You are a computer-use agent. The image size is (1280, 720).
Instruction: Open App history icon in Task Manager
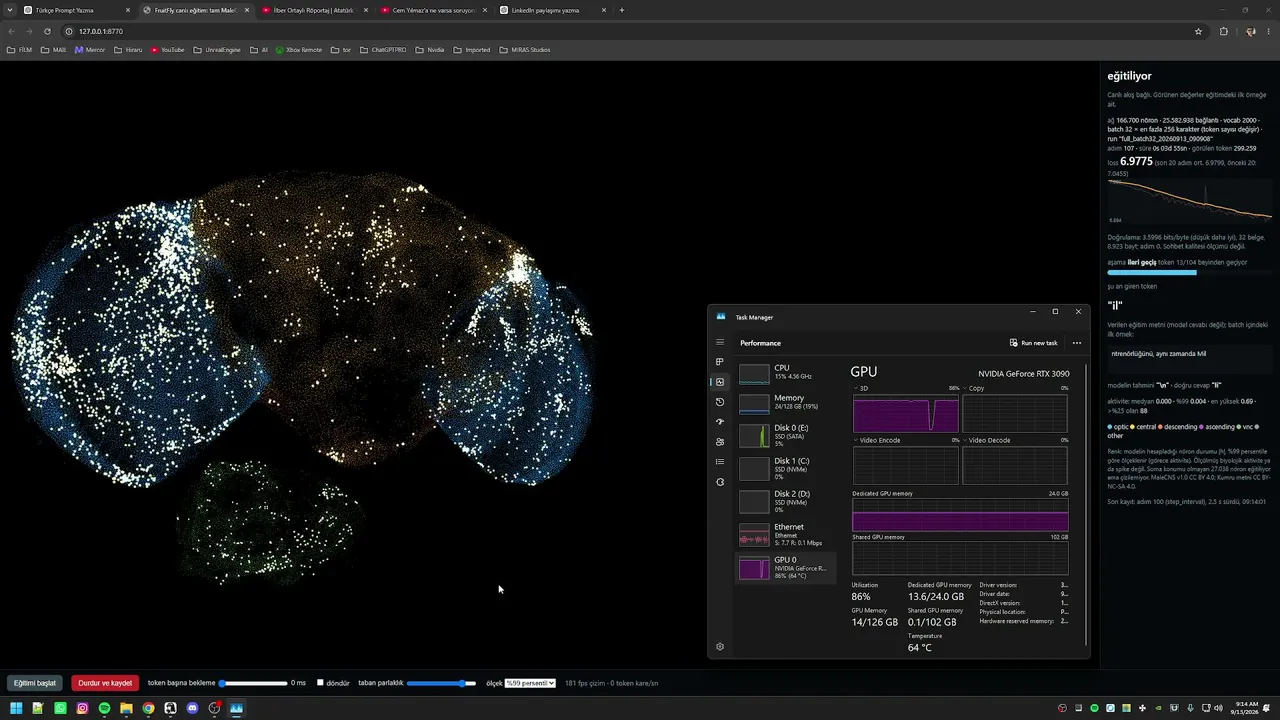(x=720, y=402)
